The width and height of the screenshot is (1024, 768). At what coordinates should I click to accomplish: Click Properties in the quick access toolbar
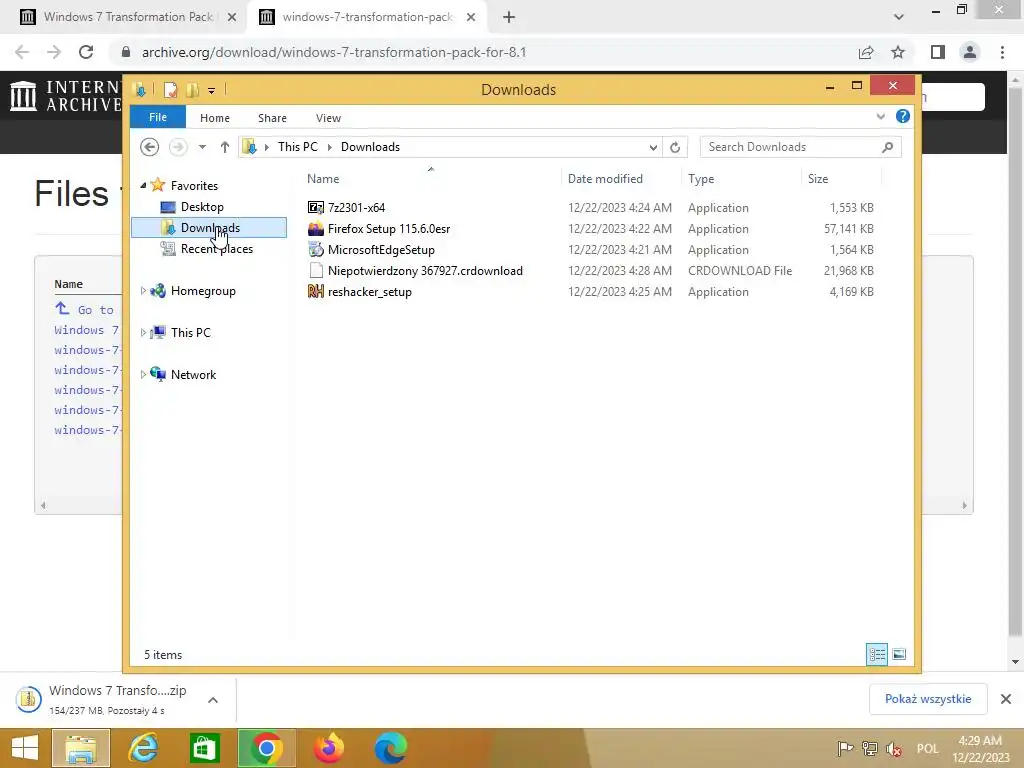click(170, 90)
